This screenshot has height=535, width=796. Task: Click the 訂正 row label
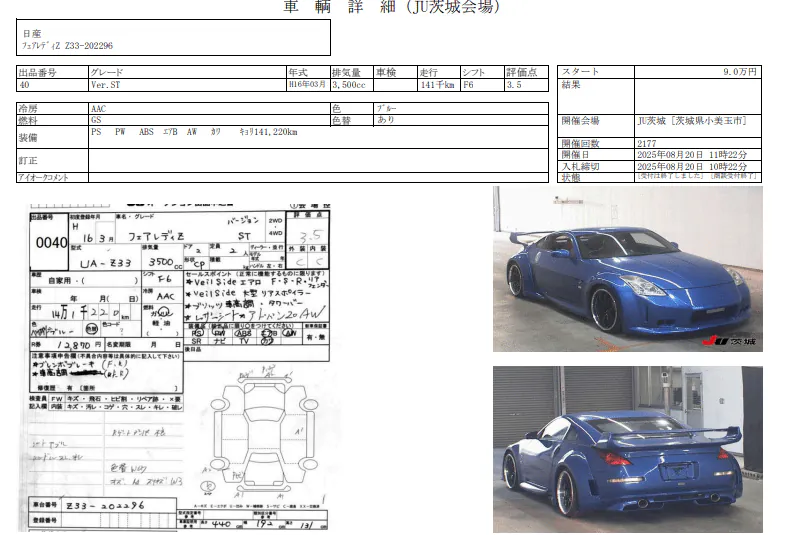pyautogui.click(x=28, y=160)
